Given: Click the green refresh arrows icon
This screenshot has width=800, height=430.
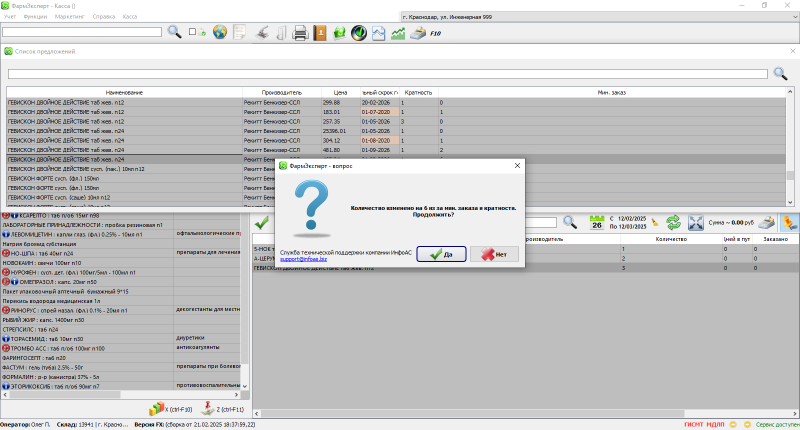Looking at the screenshot, I should pos(673,222).
